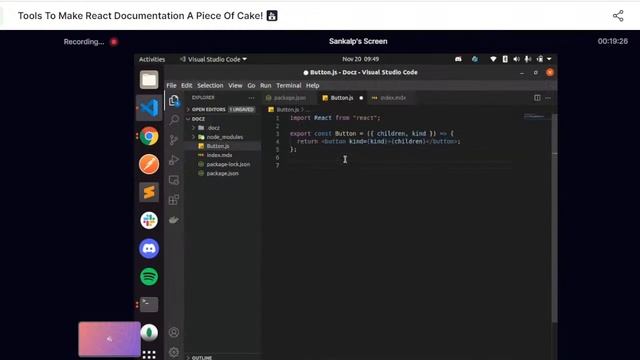Screen dimensions: 640x360
Task: Open Terminal from the dock
Action: (149, 304)
